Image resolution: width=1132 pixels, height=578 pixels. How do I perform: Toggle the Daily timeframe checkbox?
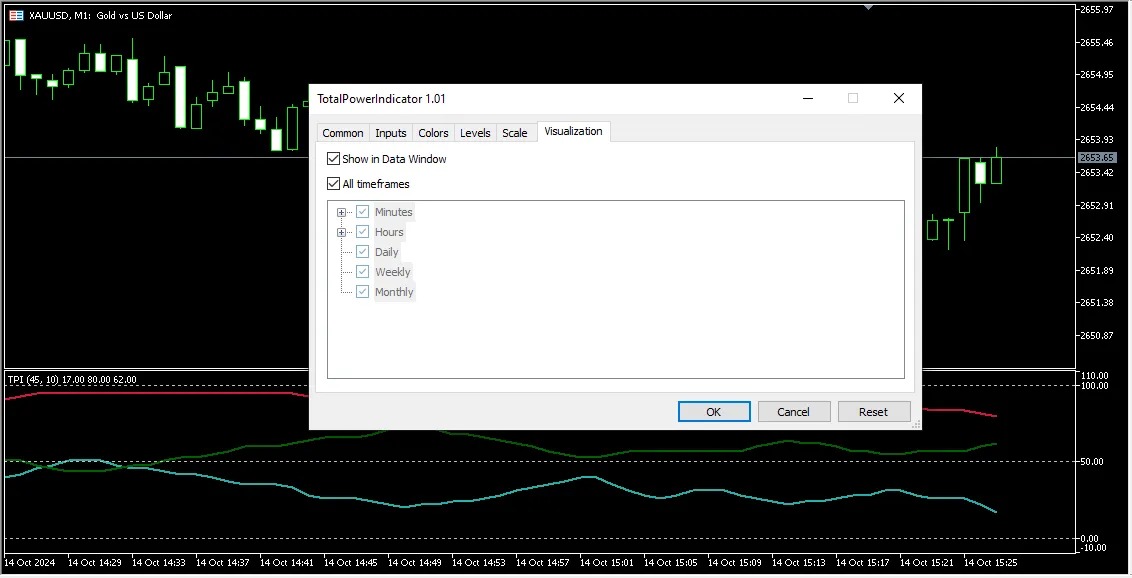tap(363, 252)
